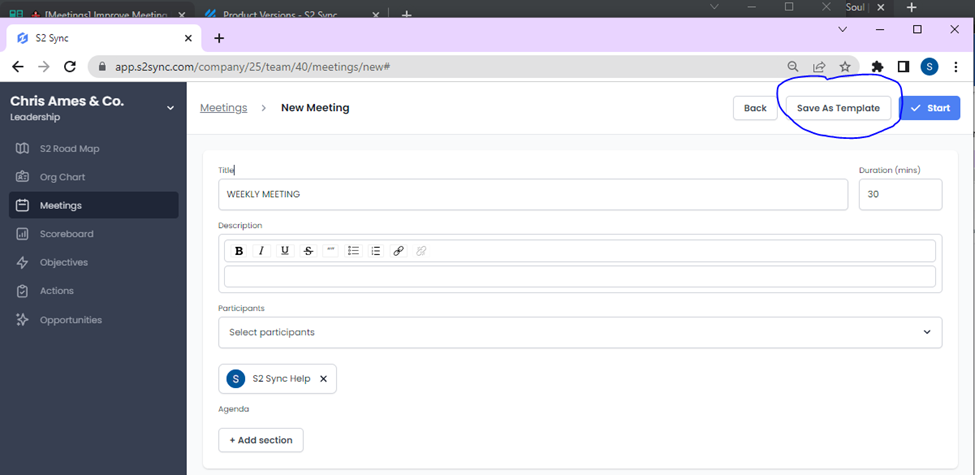The image size is (975, 475).
Task: Click the site lock icon
Action: coord(103,67)
